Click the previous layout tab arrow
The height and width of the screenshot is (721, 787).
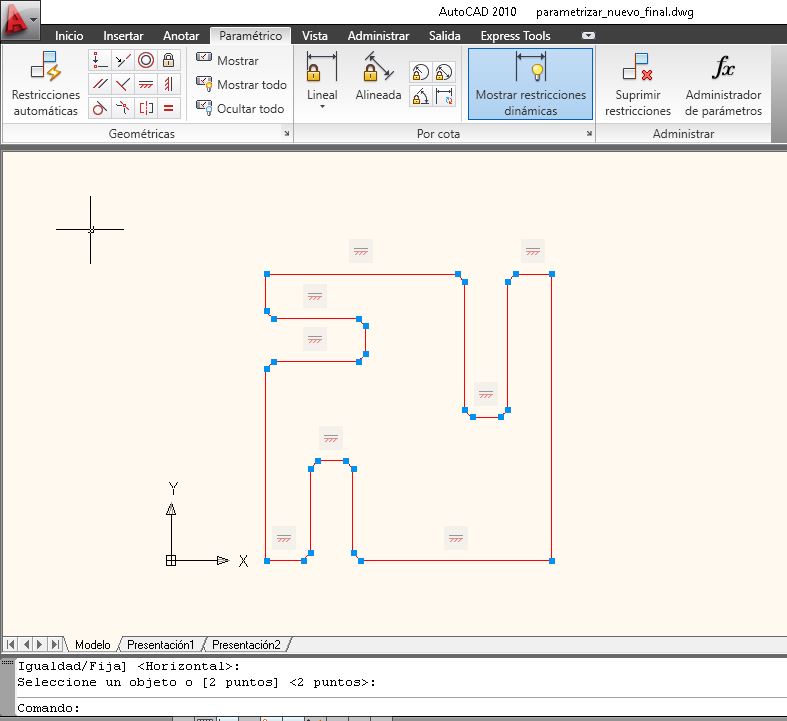26,644
